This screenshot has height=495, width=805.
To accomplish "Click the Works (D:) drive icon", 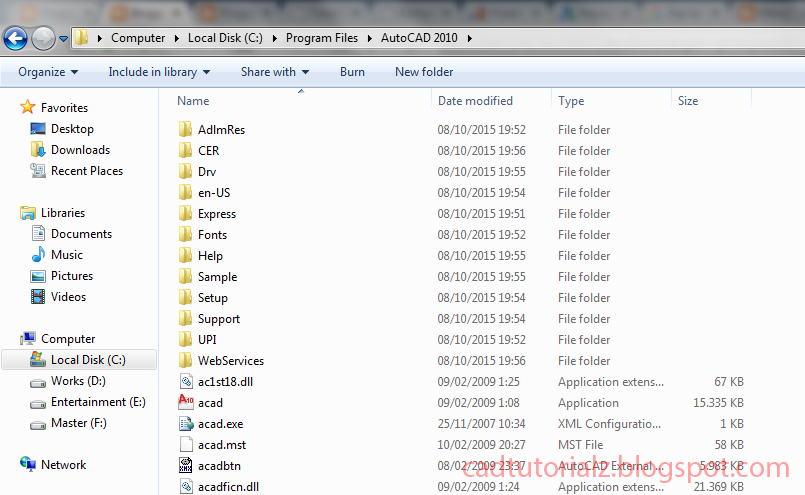I will pos(38,383).
